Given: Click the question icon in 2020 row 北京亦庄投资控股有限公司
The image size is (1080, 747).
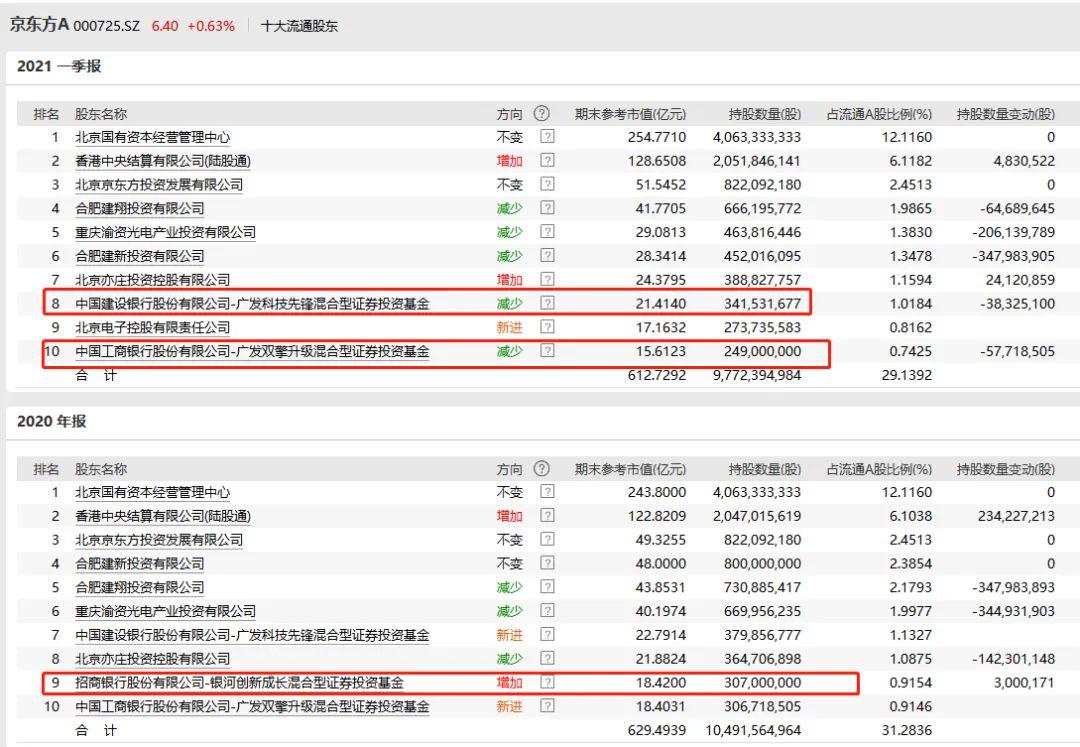Looking at the screenshot, I should (x=548, y=658).
